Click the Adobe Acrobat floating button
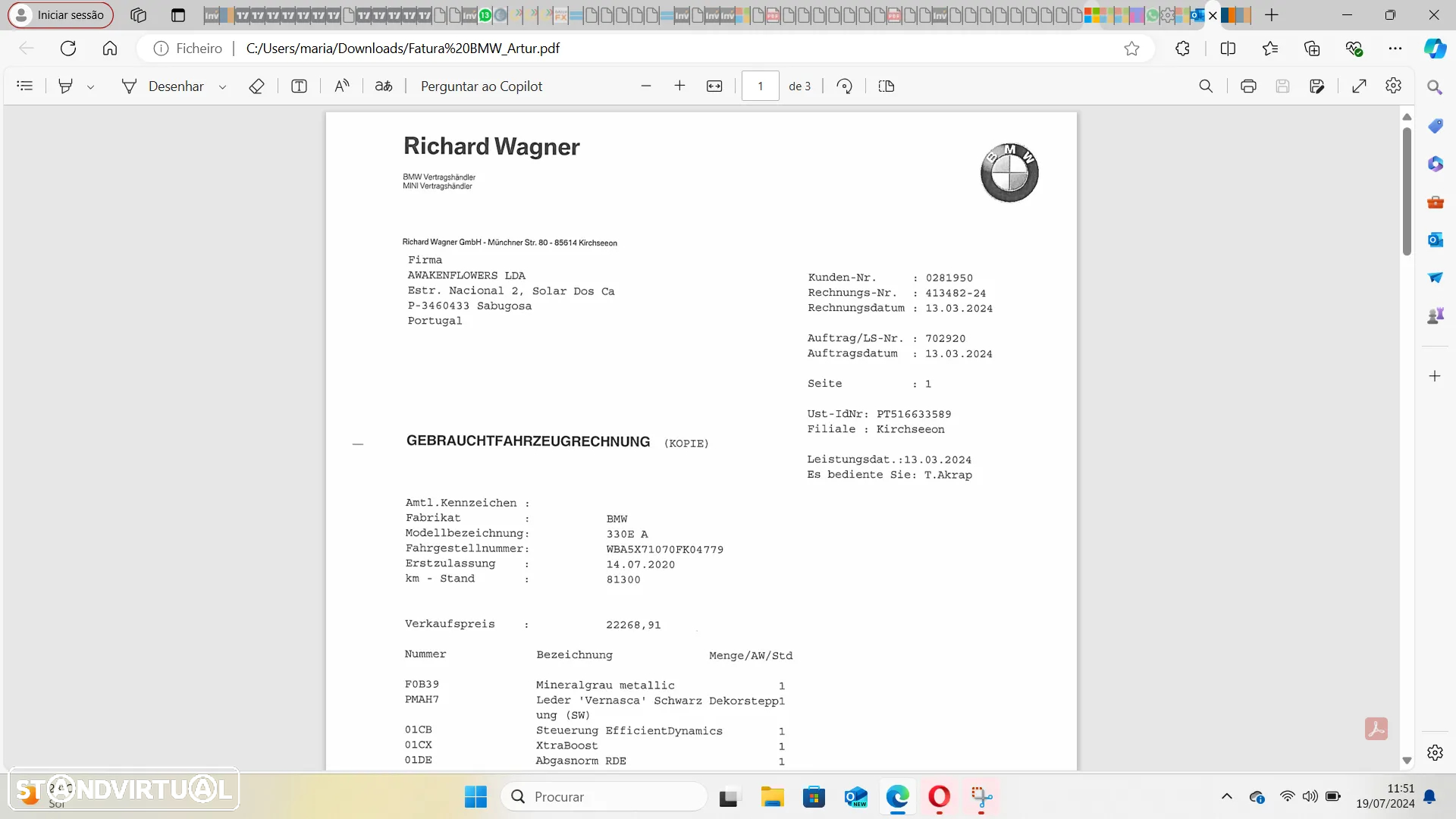1456x819 pixels. [x=1376, y=729]
